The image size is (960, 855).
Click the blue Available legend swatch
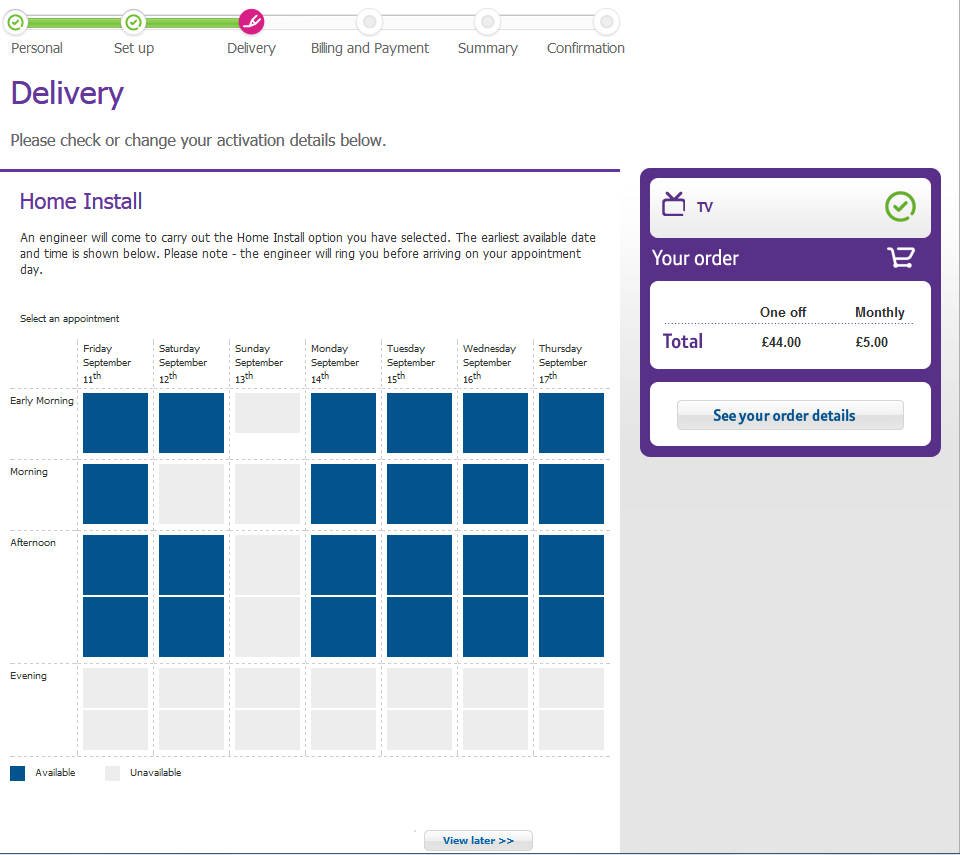click(17, 773)
